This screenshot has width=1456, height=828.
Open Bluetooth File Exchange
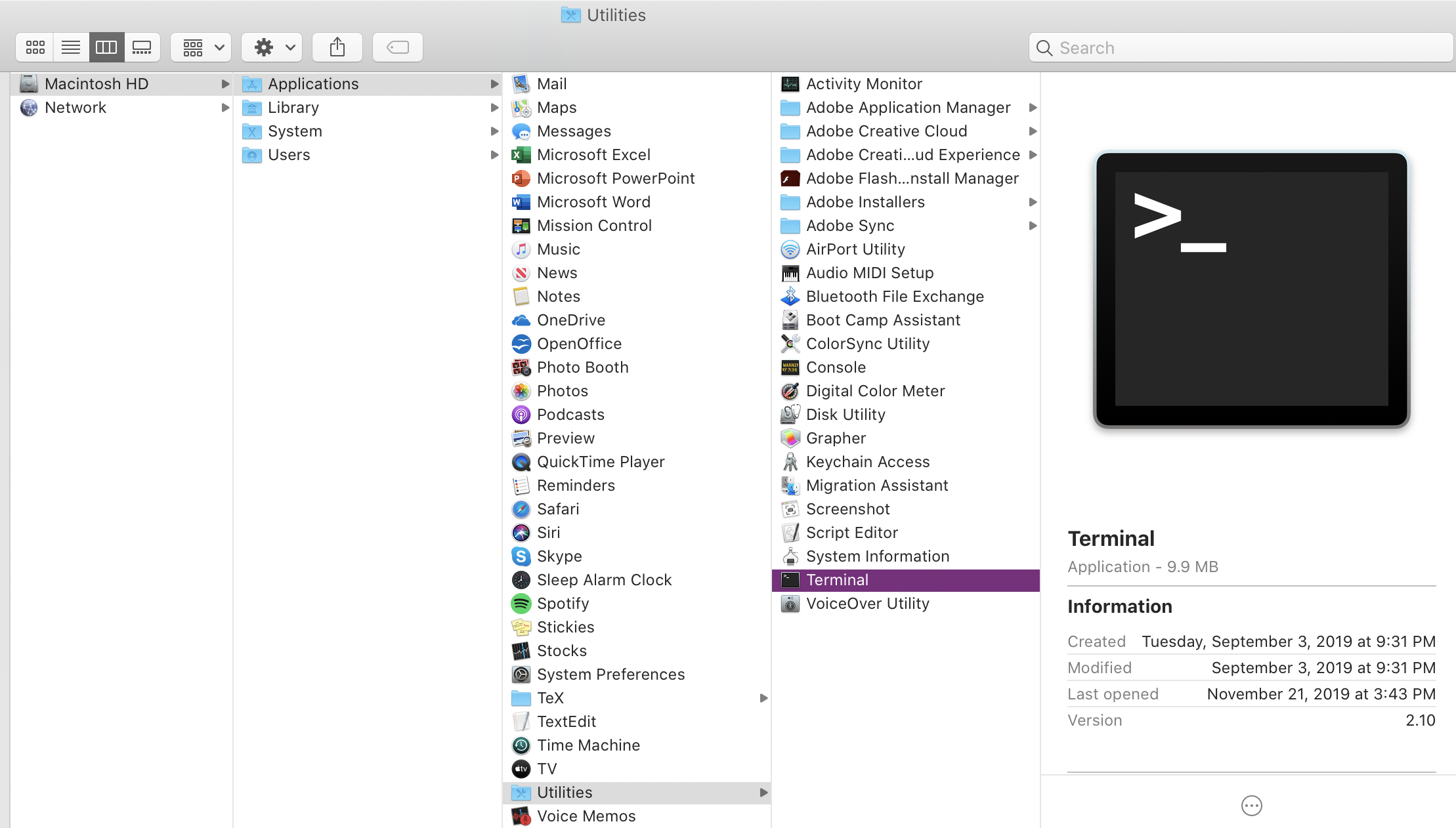(895, 296)
